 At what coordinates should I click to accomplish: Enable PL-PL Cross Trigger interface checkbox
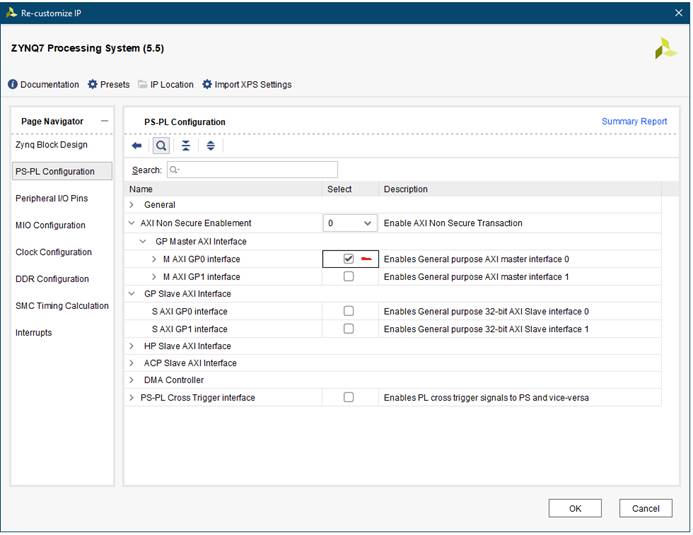click(348, 397)
